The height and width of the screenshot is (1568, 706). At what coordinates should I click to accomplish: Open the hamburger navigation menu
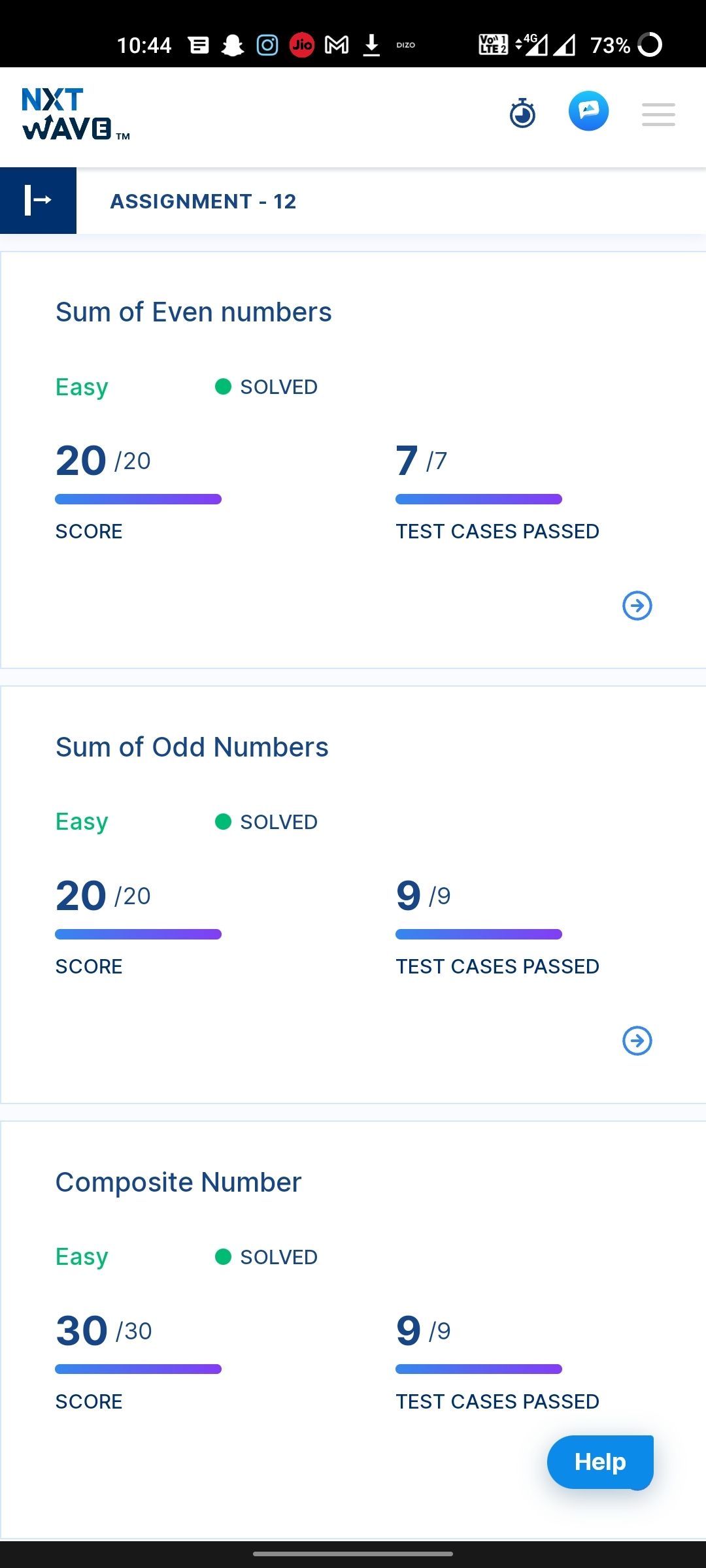coord(658,114)
